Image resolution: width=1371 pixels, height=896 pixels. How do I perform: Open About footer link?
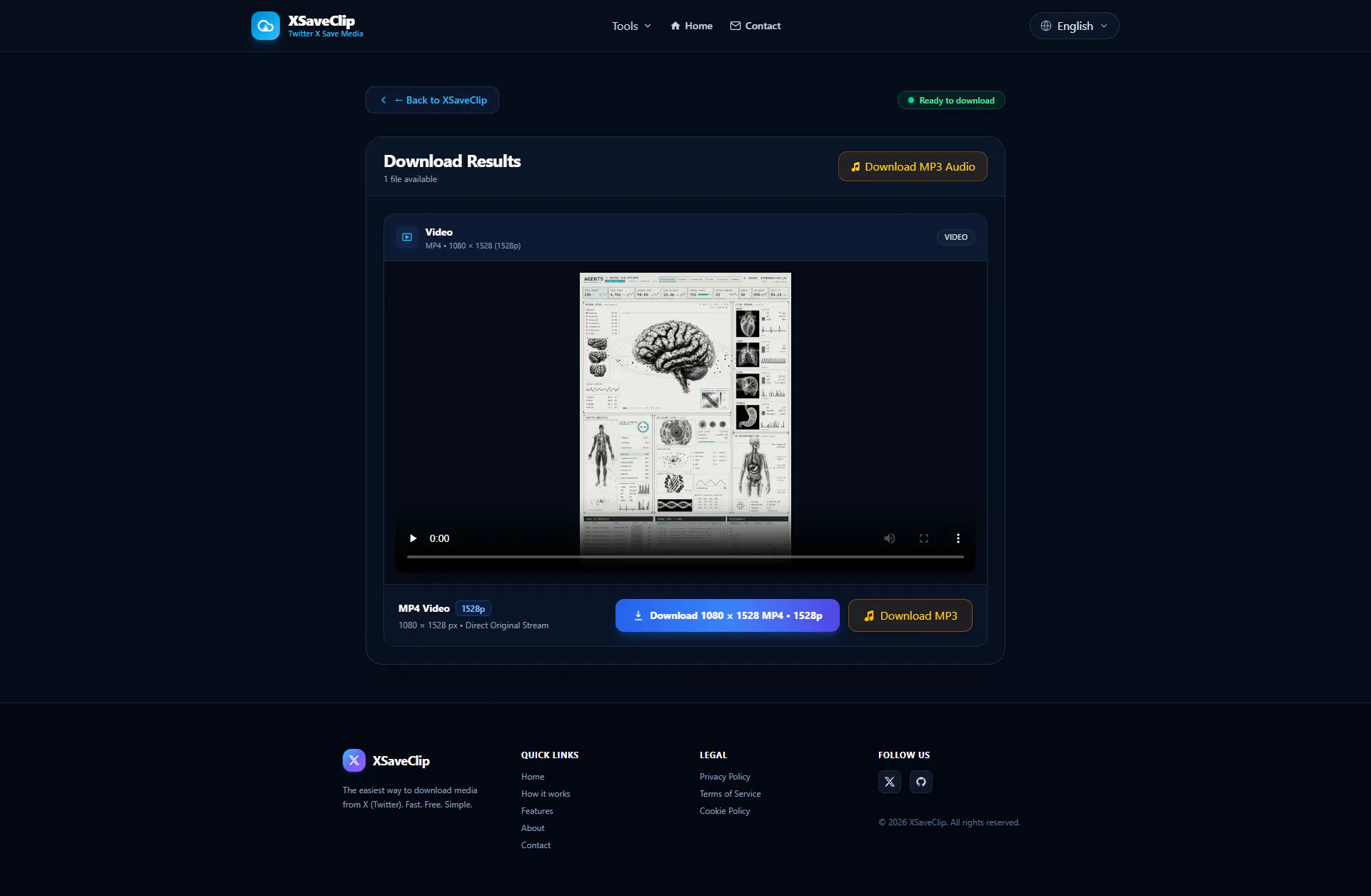pos(533,828)
